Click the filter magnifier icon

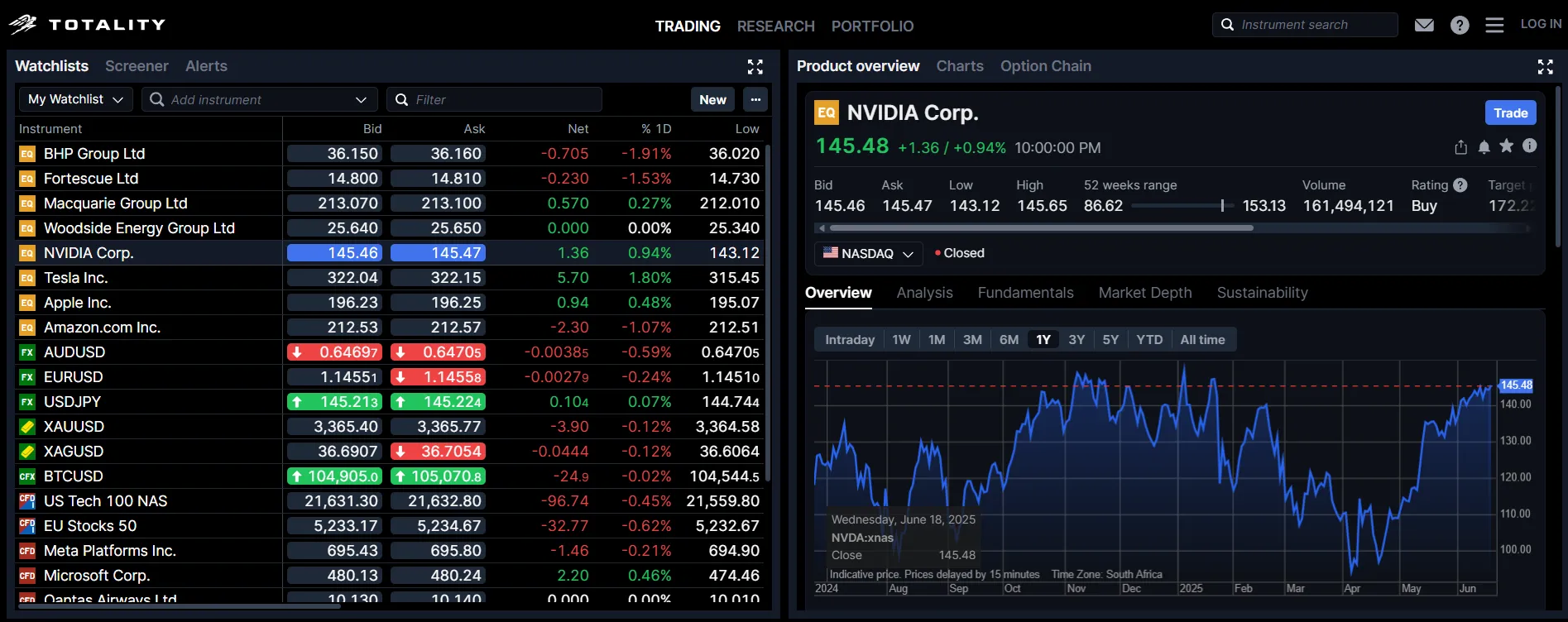pos(402,99)
